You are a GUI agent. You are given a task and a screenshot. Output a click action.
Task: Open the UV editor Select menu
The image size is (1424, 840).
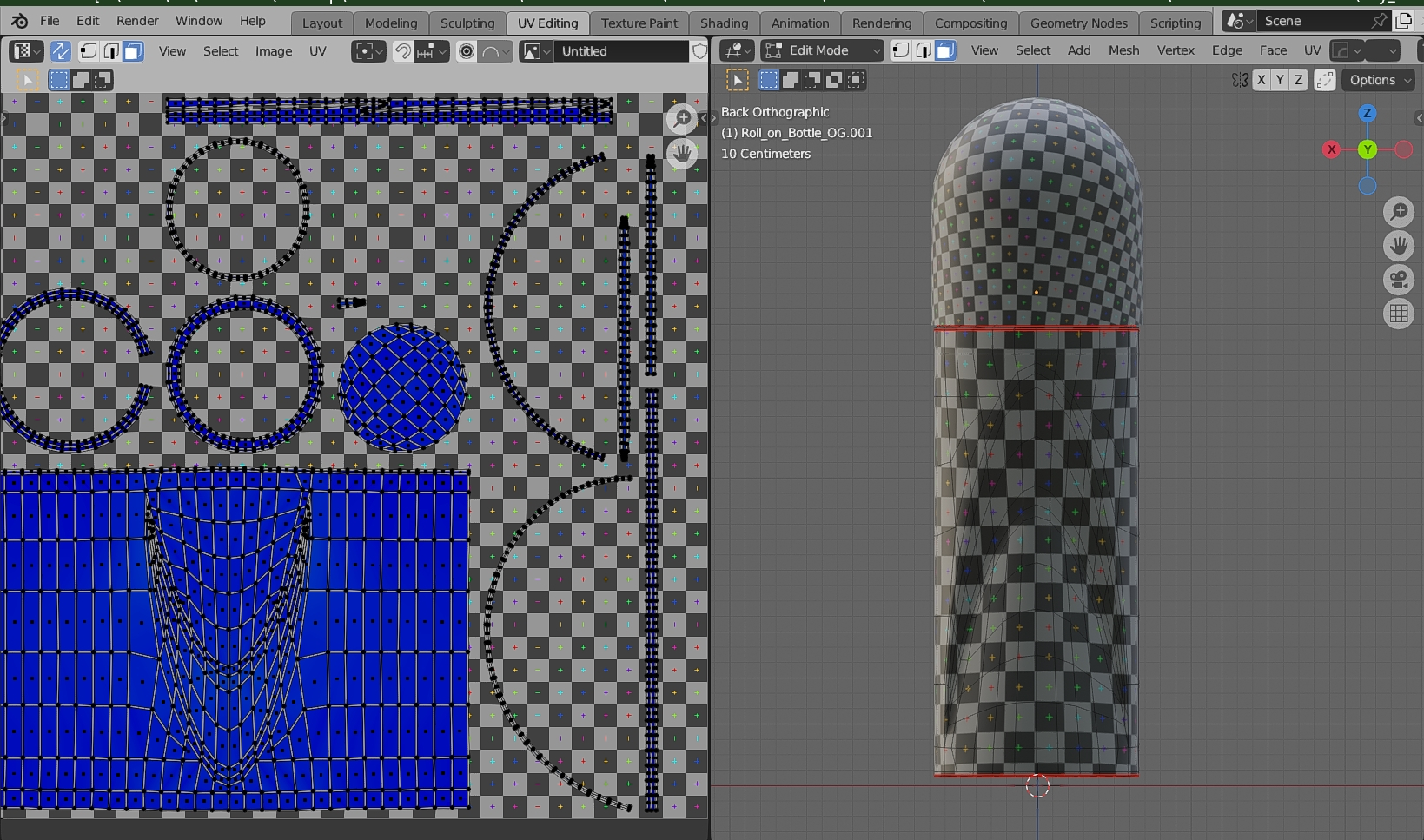tap(221, 51)
